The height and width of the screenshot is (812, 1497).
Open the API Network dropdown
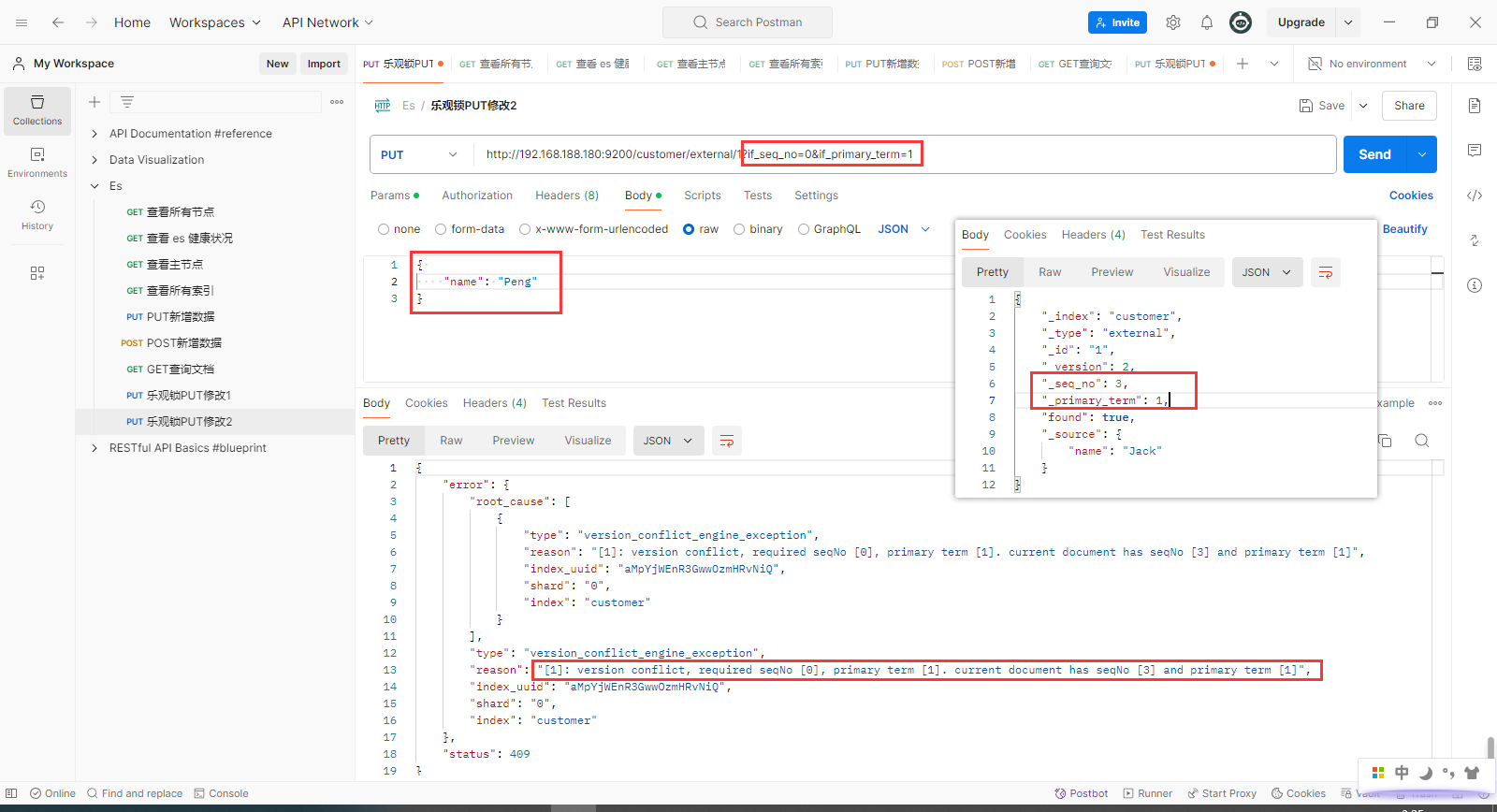pyautogui.click(x=328, y=22)
